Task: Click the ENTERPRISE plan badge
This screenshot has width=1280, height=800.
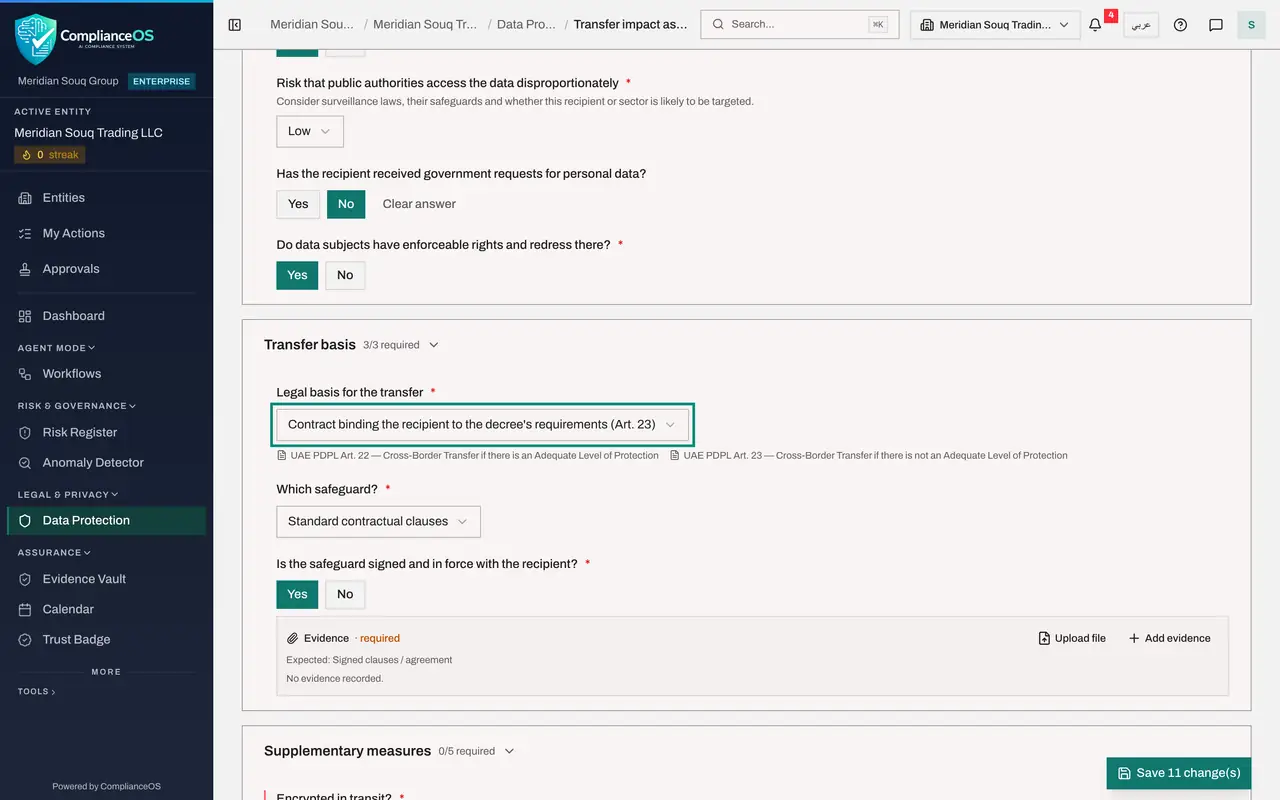Action: click(x=161, y=81)
